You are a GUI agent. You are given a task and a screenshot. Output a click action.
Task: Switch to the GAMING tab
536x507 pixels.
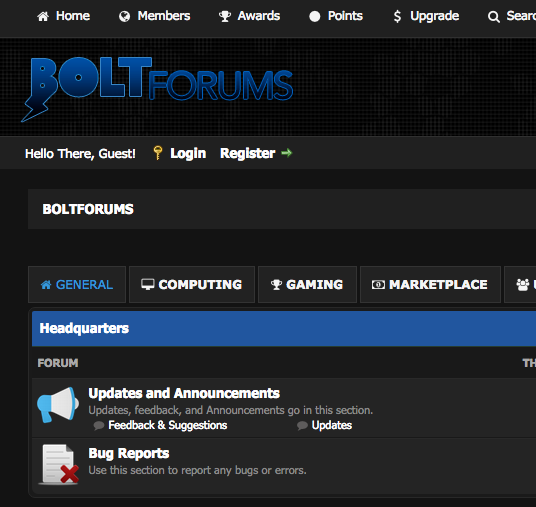(307, 284)
